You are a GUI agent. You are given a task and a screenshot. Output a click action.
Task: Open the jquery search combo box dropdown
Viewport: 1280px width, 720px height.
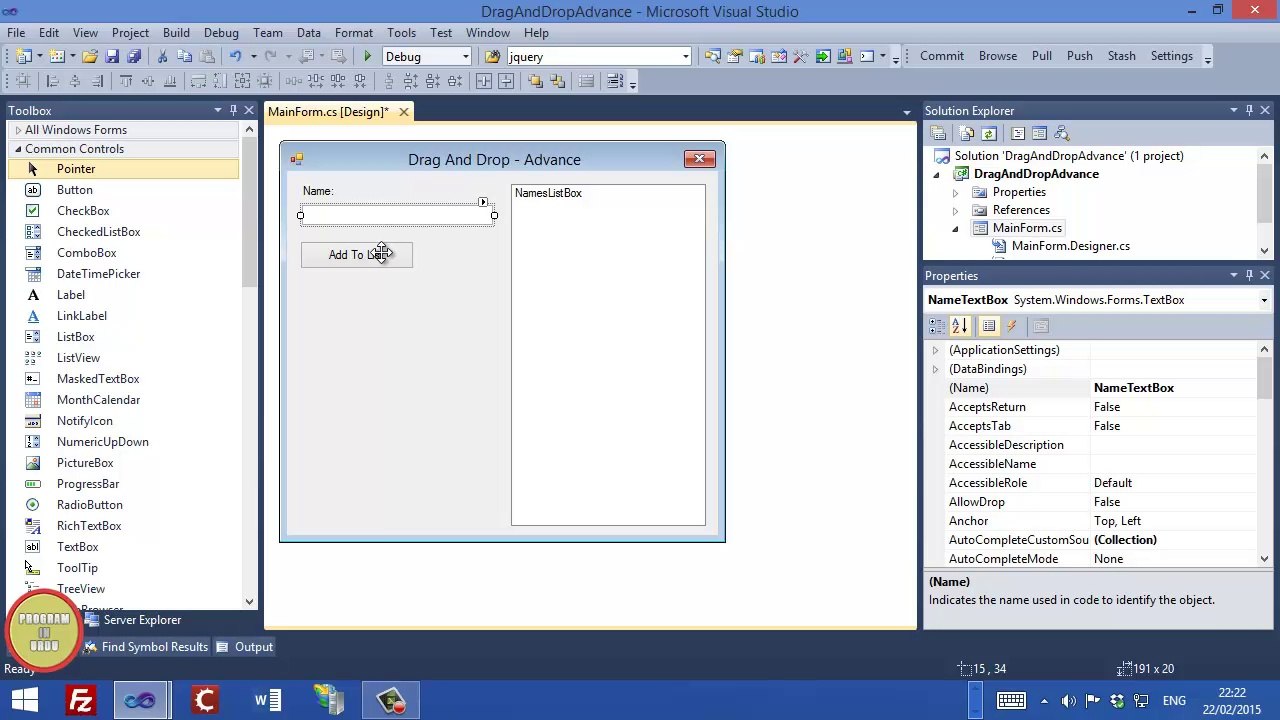686,56
